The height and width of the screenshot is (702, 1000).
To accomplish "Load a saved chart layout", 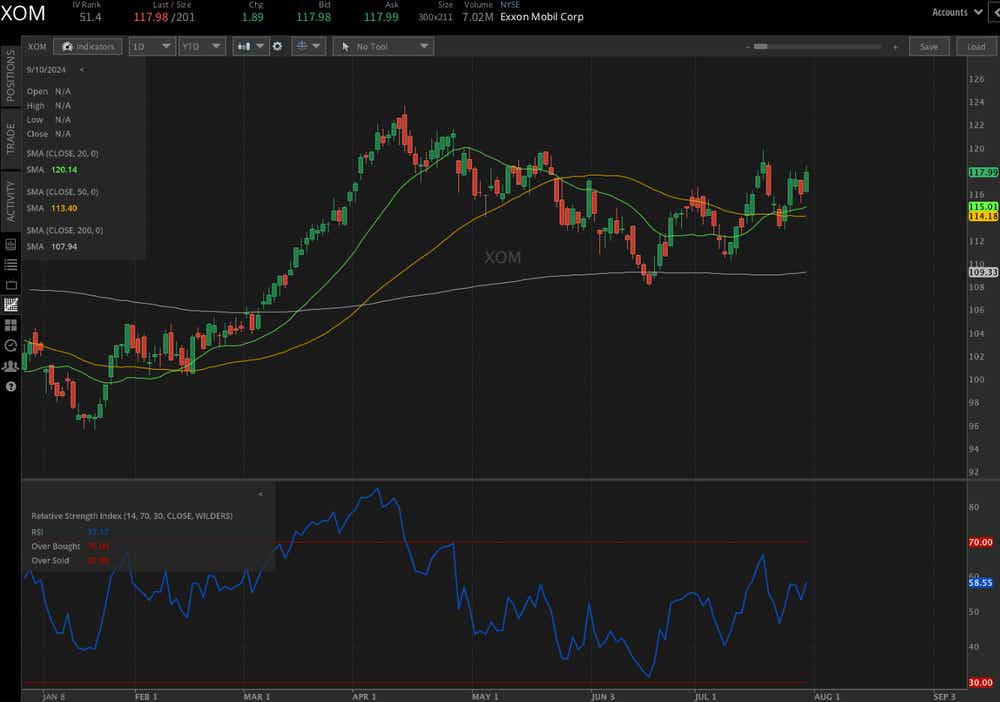I will 976,47.
